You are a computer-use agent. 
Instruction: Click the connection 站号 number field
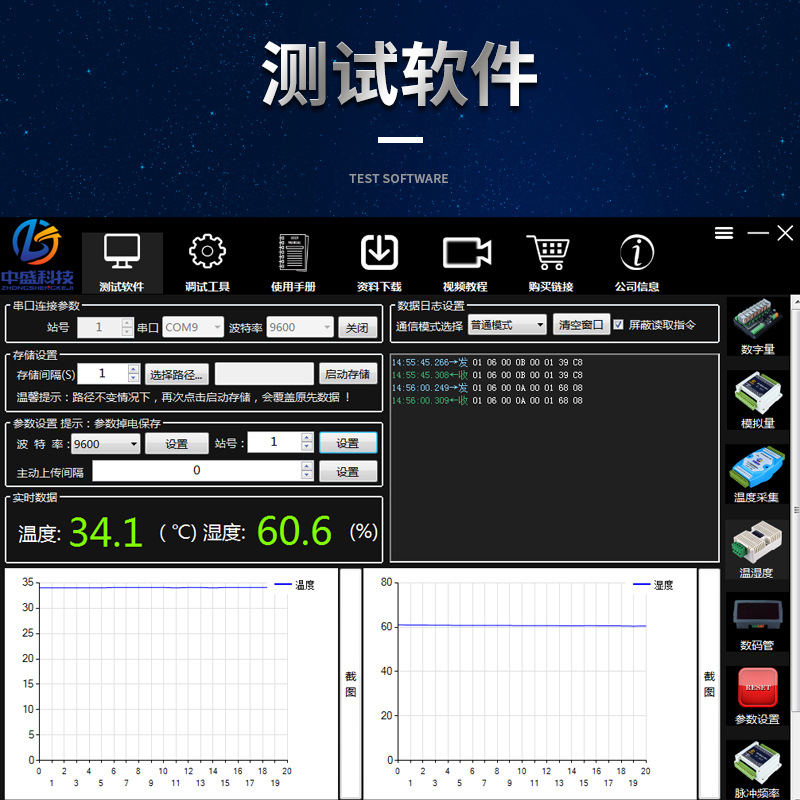99,327
